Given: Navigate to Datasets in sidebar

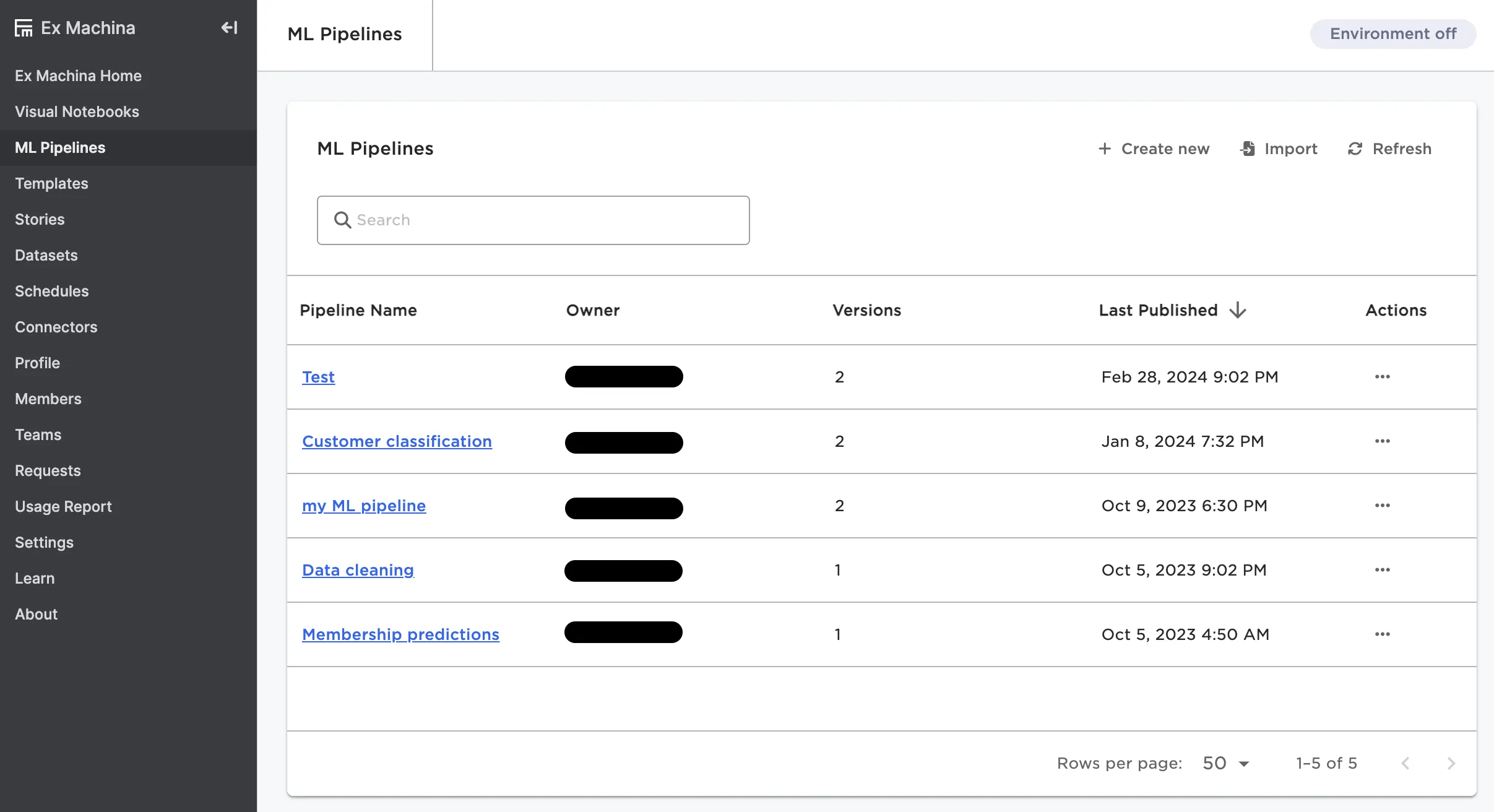Looking at the screenshot, I should 46,255.
